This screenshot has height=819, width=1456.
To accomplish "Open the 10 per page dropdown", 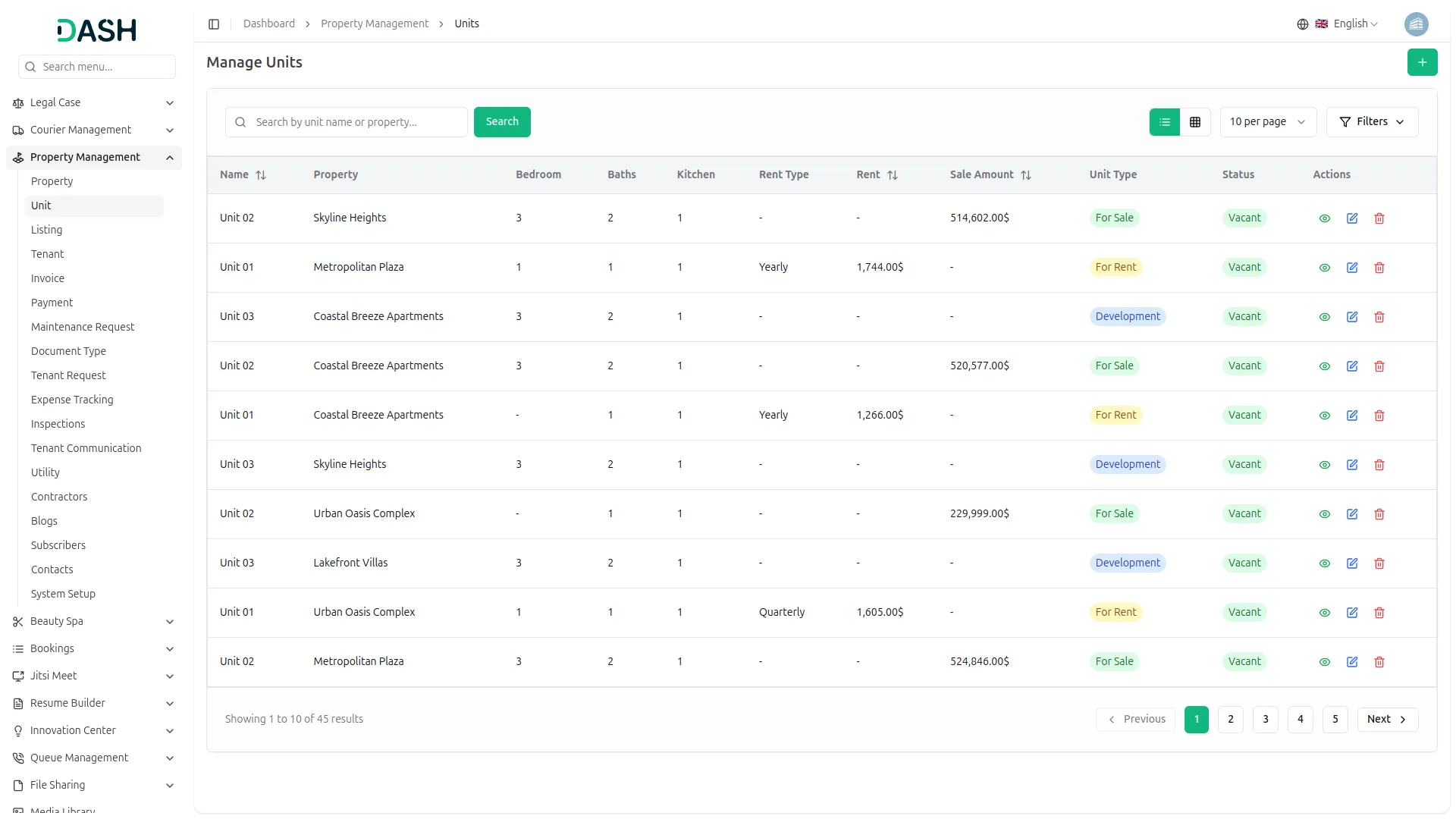I will click(1267, 122).
